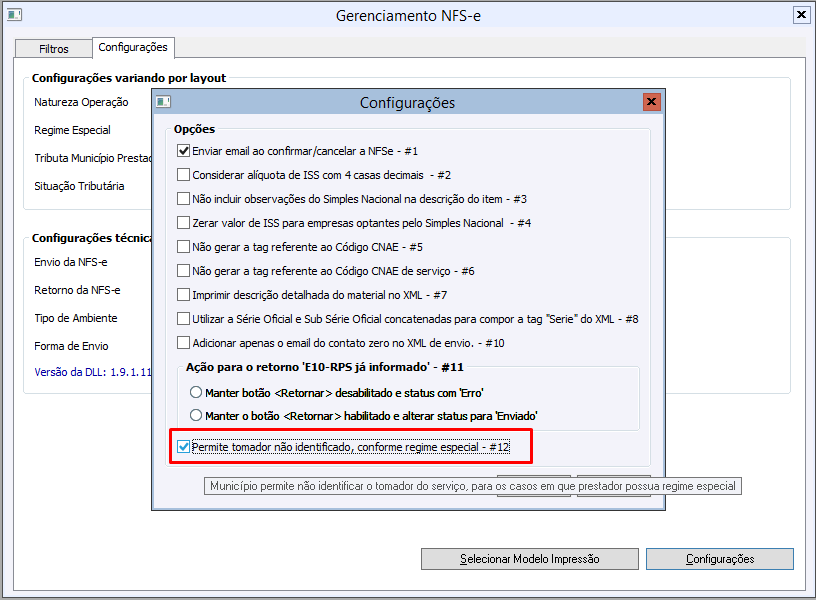Close the Configurações dialog with red X
Viewport: 816px width, 600px height.
[652, 101]
